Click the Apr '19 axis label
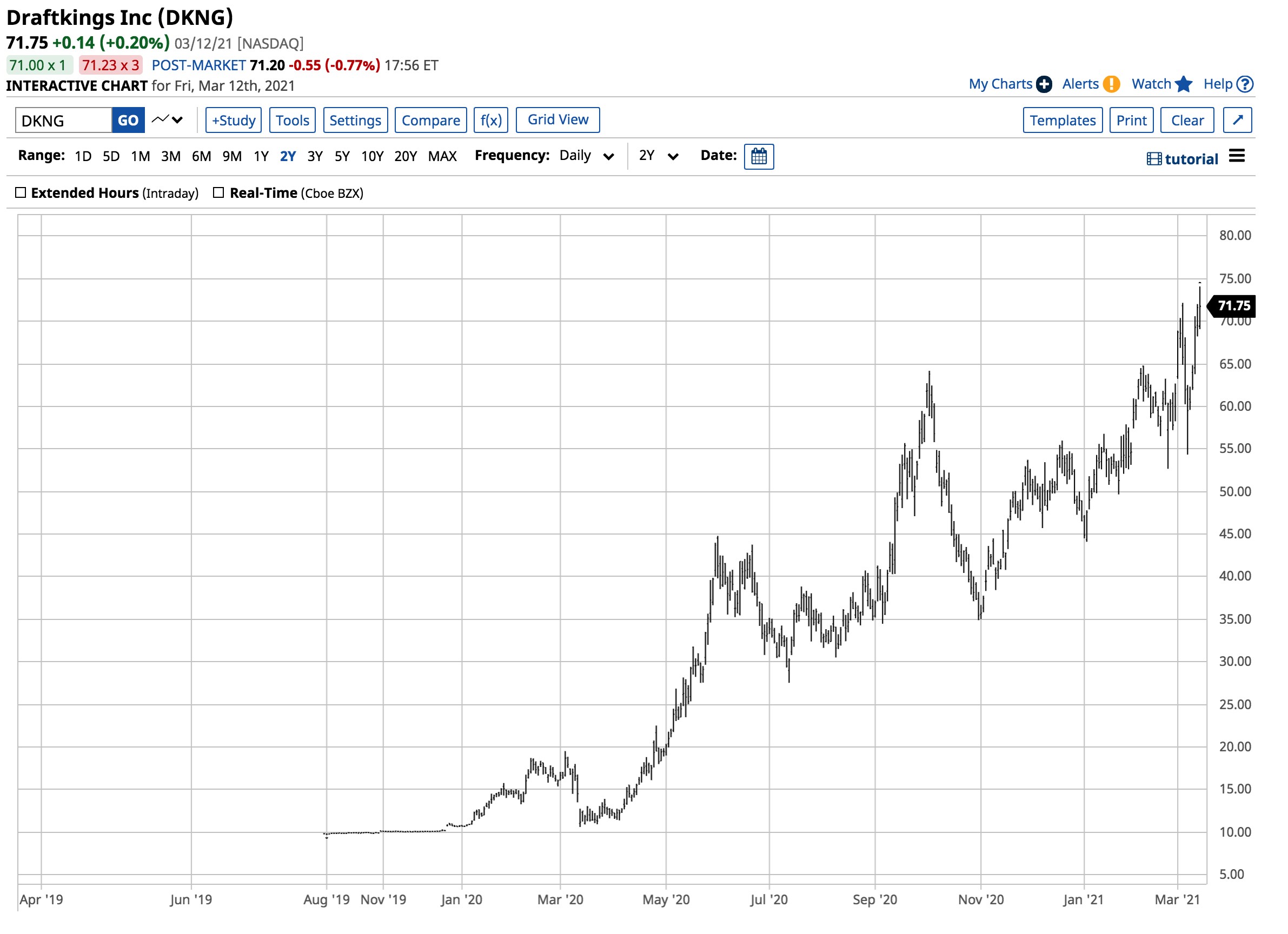This screenshot has height=934, width=1288. click(x=42, y=899)
